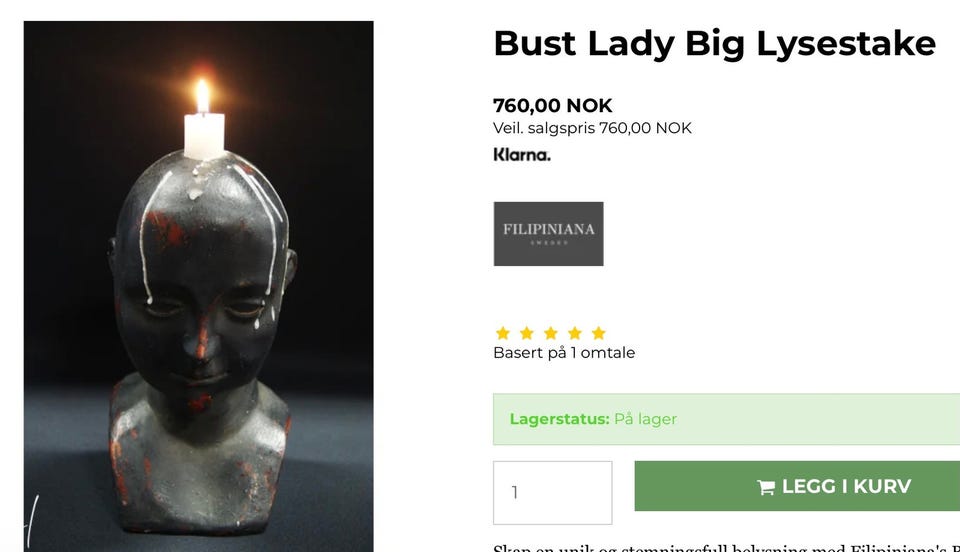Click the Klarna payment logo

[522, 155]
